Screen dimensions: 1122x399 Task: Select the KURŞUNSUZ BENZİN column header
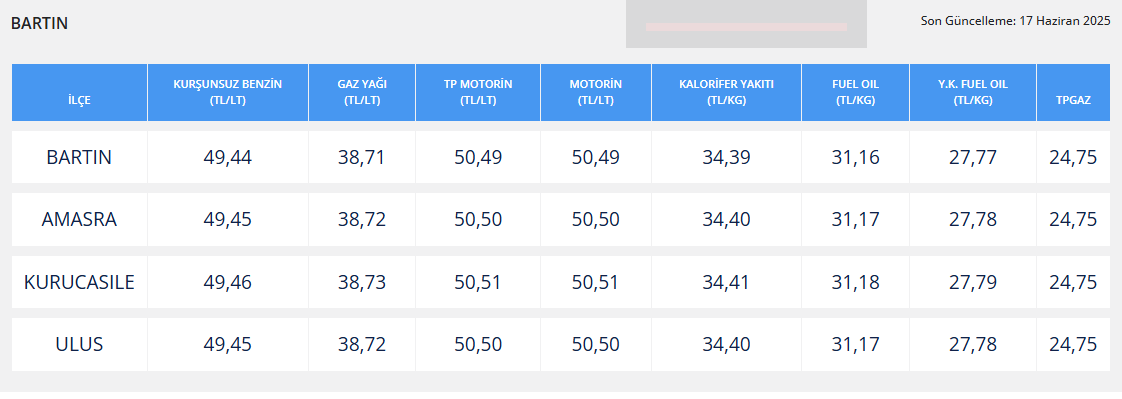click(228, 92)
